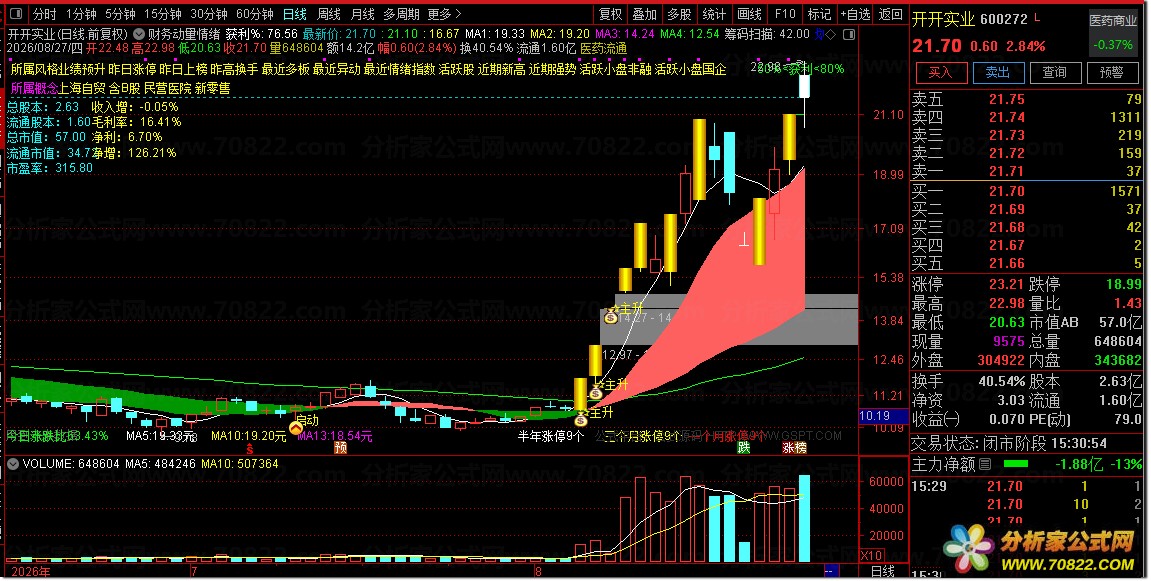Toggle the left sidebar panel icon
The width and height of the screenshot is (1151, 581).
pos(16,14)
